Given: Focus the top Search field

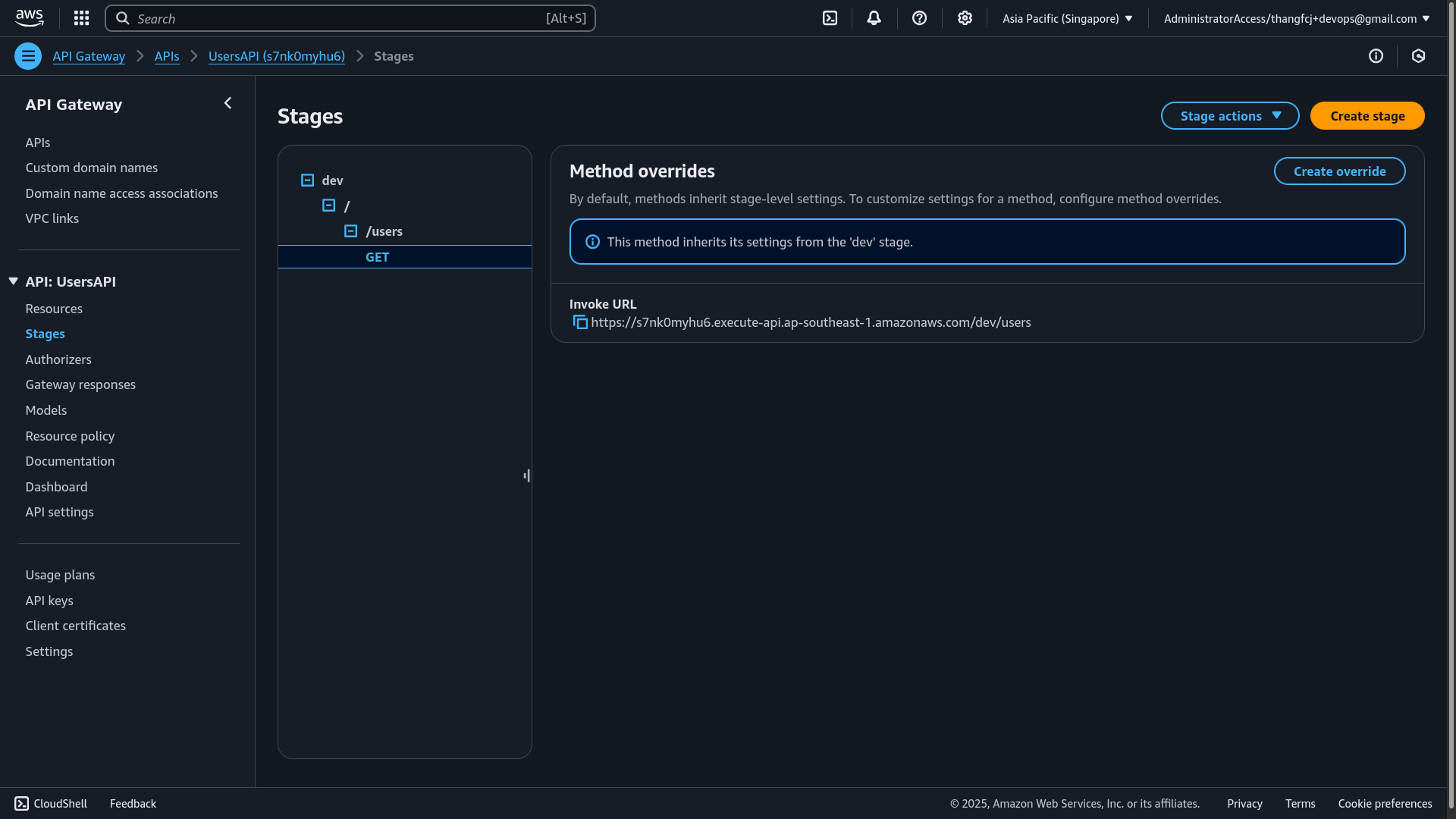Looking at the screenshot, I should pos(350,18).
